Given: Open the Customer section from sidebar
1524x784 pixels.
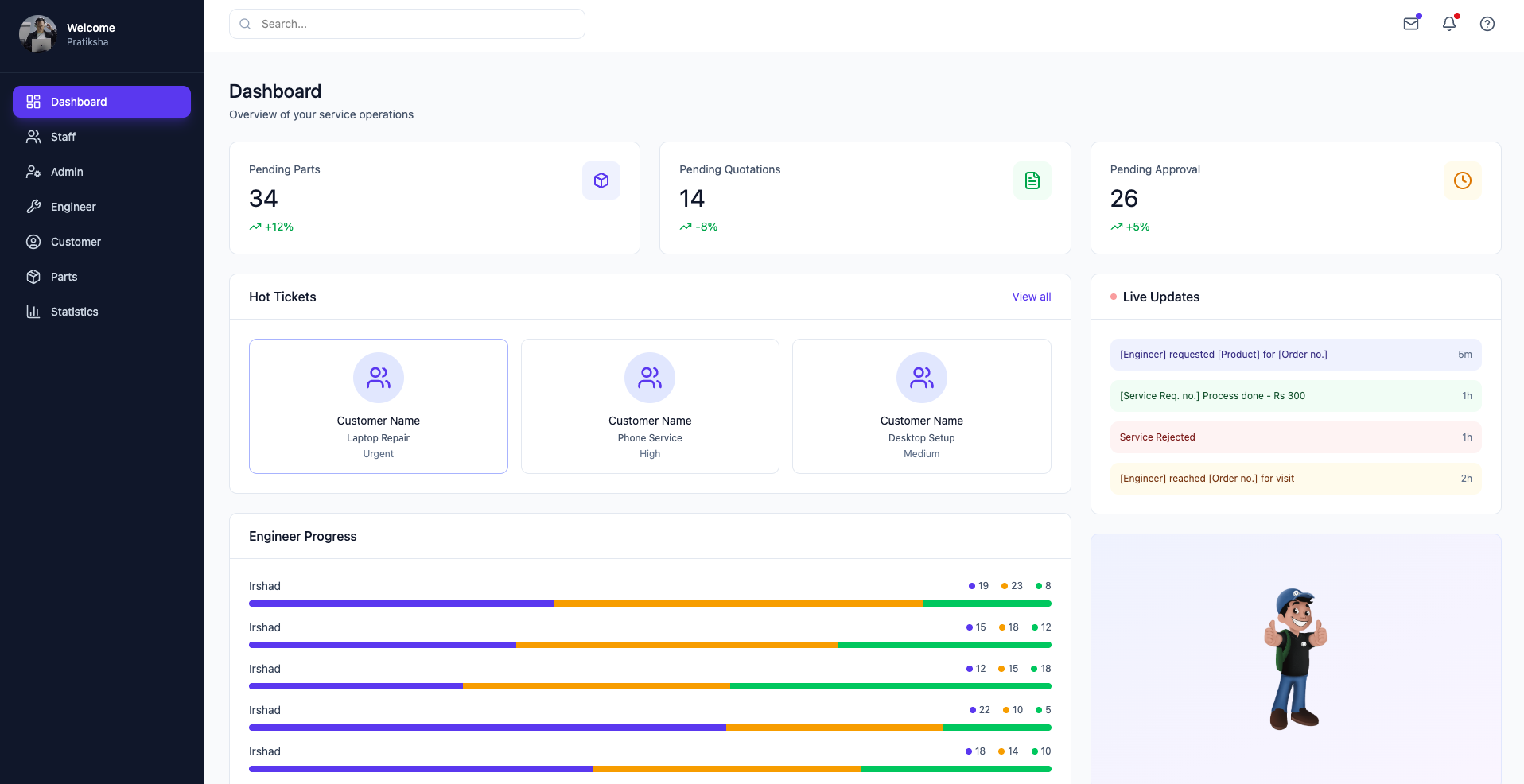Looking at the screenshot, I should [75, 242].
